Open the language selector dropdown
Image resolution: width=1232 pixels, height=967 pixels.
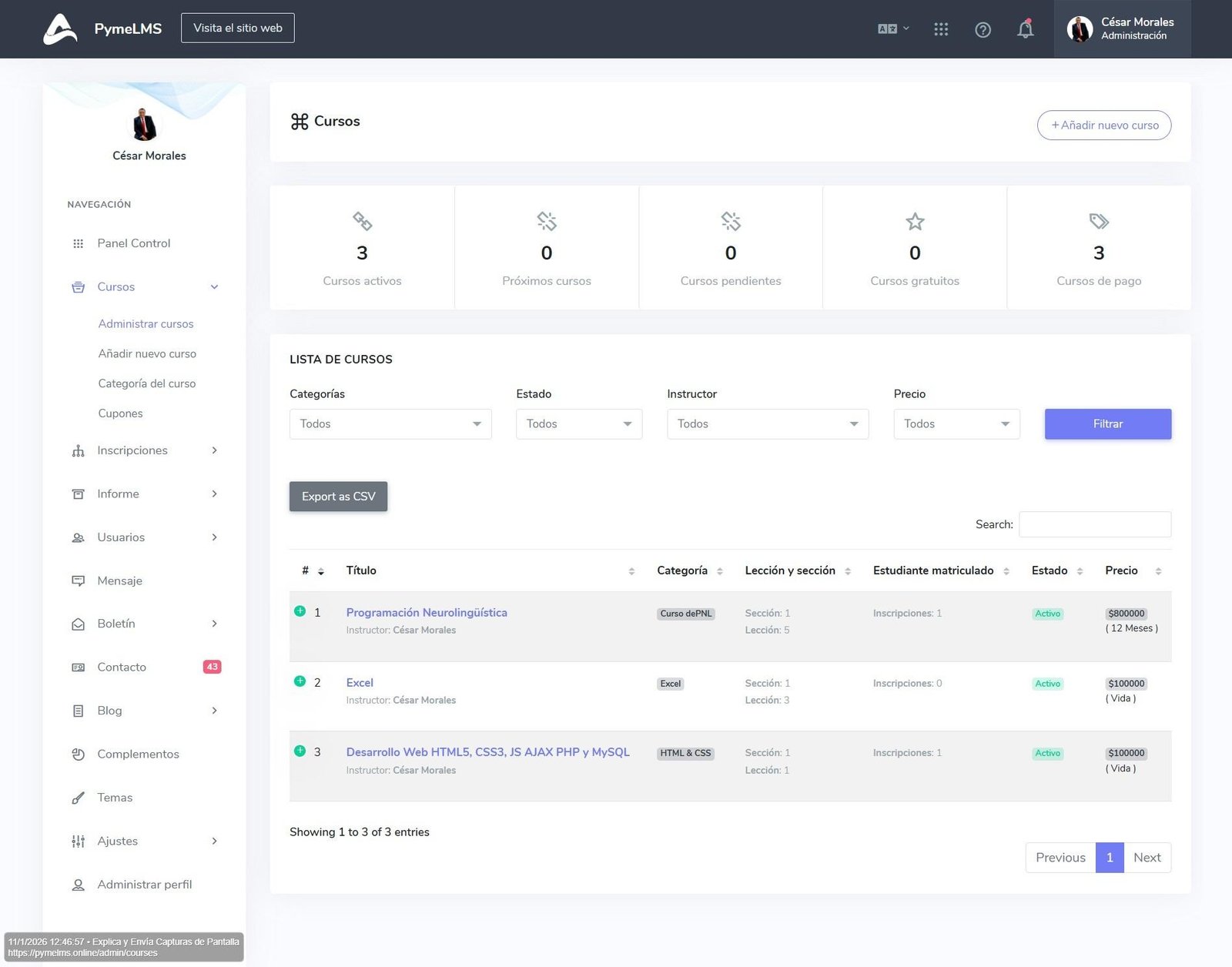coord(893,29)
